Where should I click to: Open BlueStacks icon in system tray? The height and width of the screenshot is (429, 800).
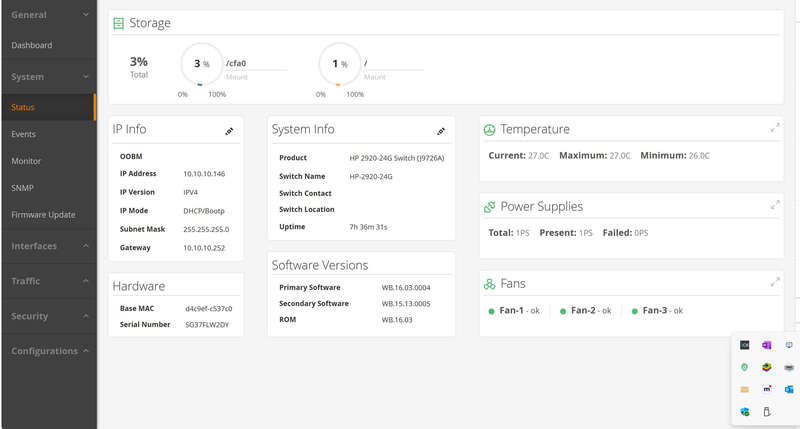click(766, 367)
